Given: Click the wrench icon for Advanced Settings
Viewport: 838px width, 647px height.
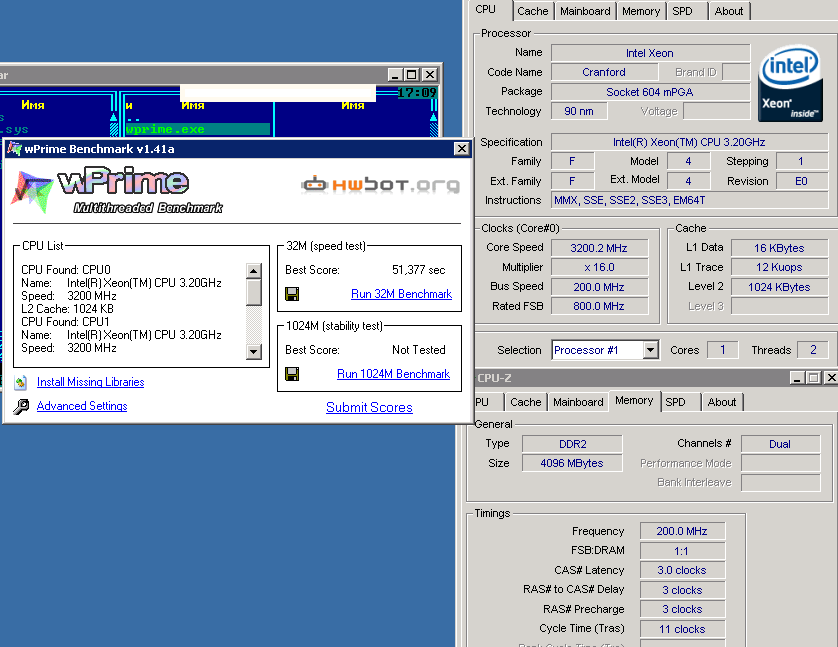Looking at the screenshot, I should (21, 407).
